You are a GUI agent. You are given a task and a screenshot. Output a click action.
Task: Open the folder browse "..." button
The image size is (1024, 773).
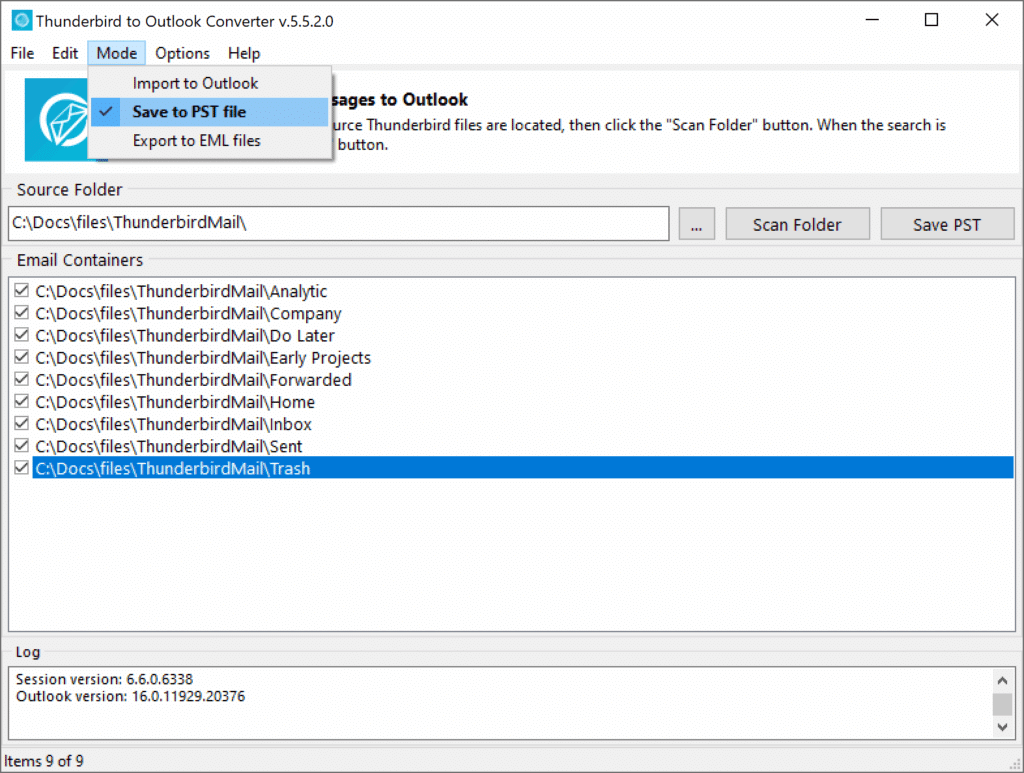696,223
